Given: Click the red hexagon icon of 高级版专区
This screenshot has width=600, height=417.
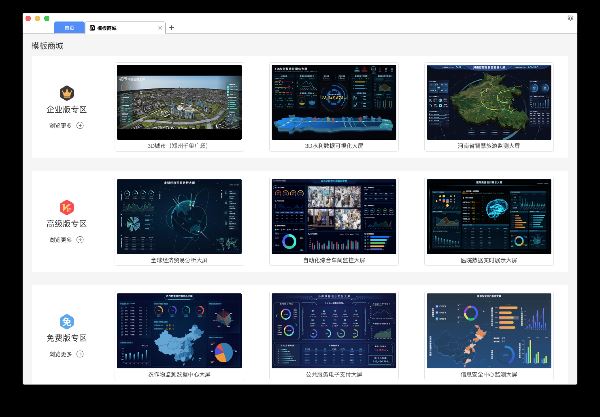Looking at the screenshot, I should coord(67,207).
